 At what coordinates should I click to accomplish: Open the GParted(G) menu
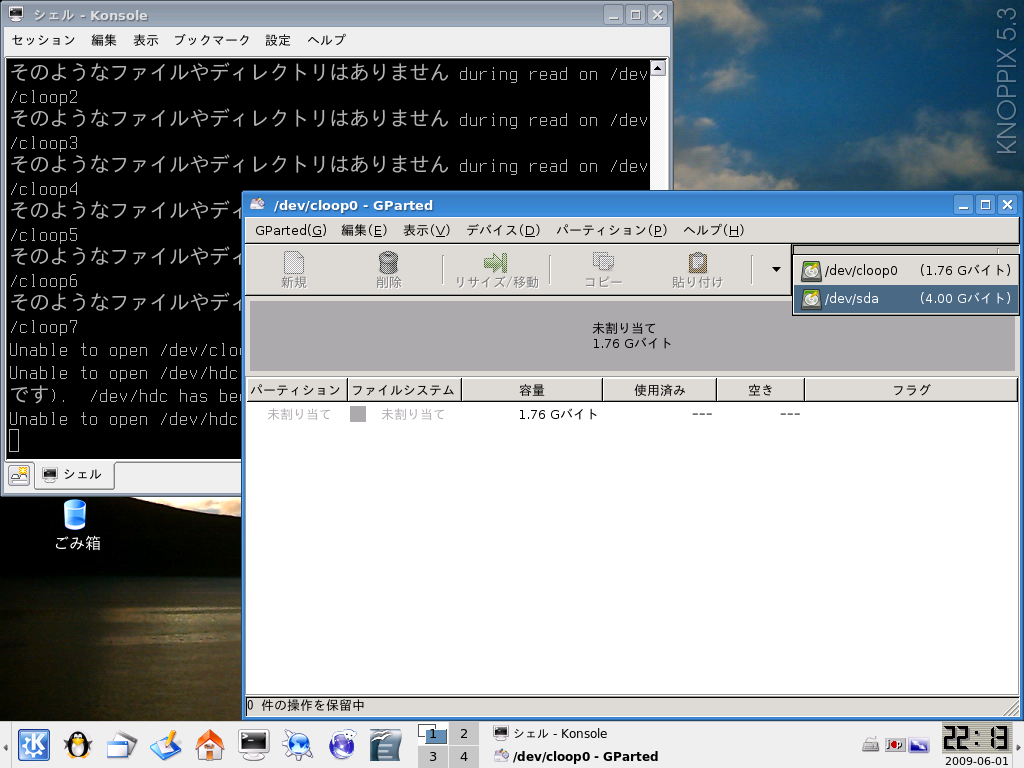[291, 230]
